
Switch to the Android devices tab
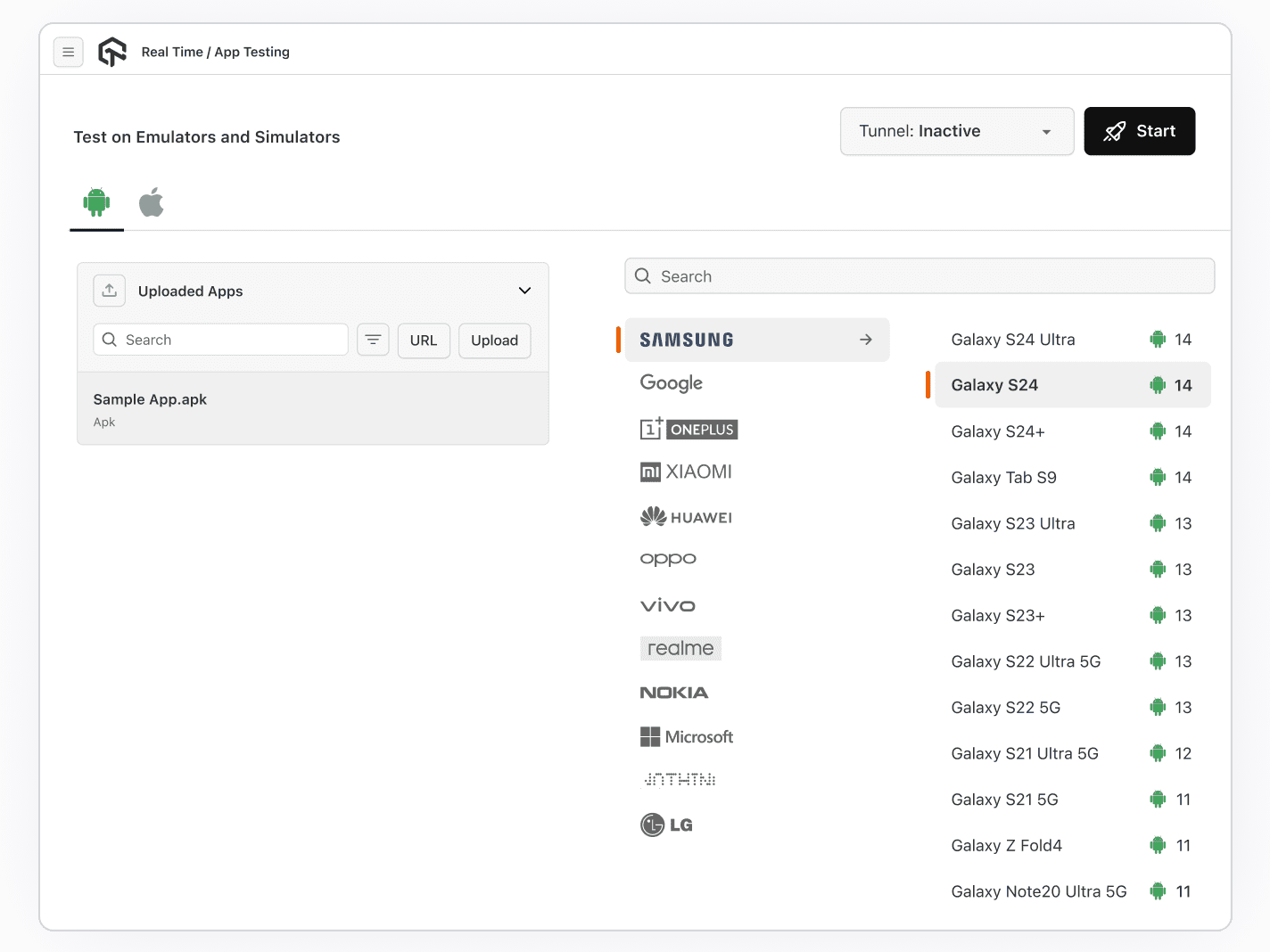point(95,202)
